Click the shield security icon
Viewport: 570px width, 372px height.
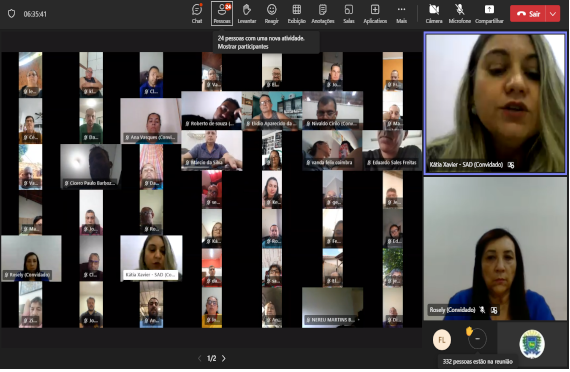(12, 14)
